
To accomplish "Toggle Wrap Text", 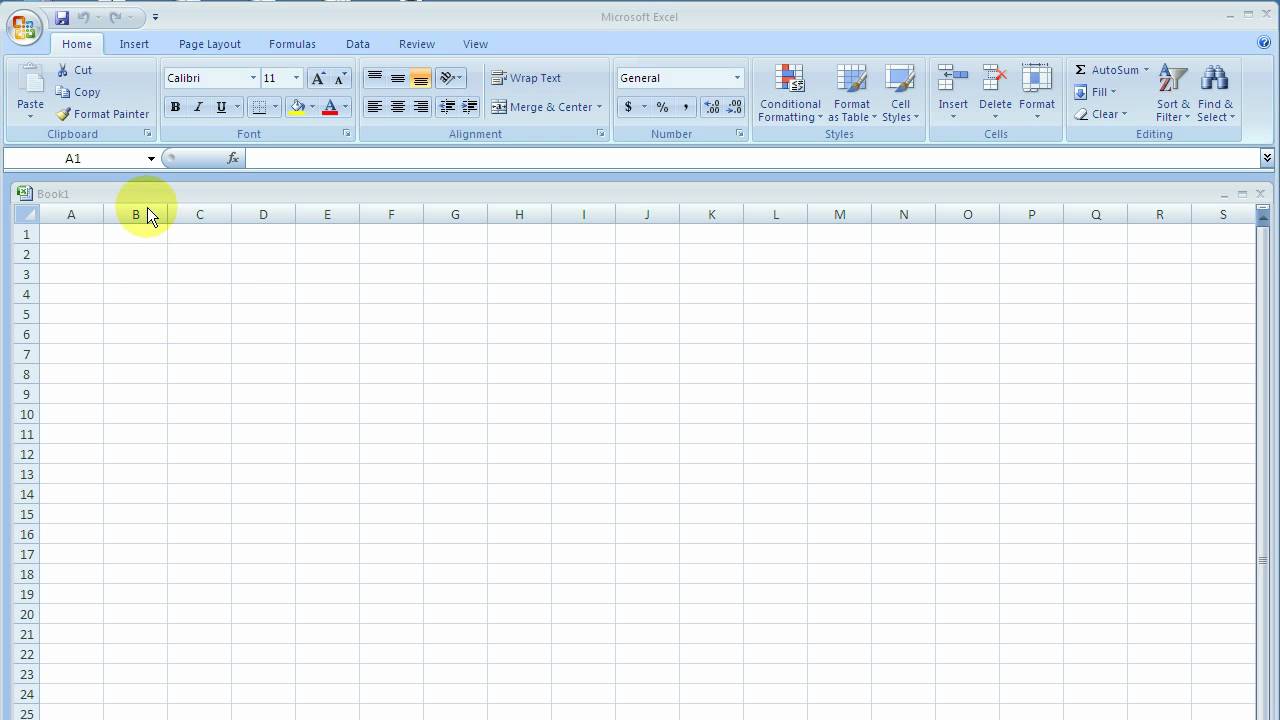I will click(x=526, y=78).
